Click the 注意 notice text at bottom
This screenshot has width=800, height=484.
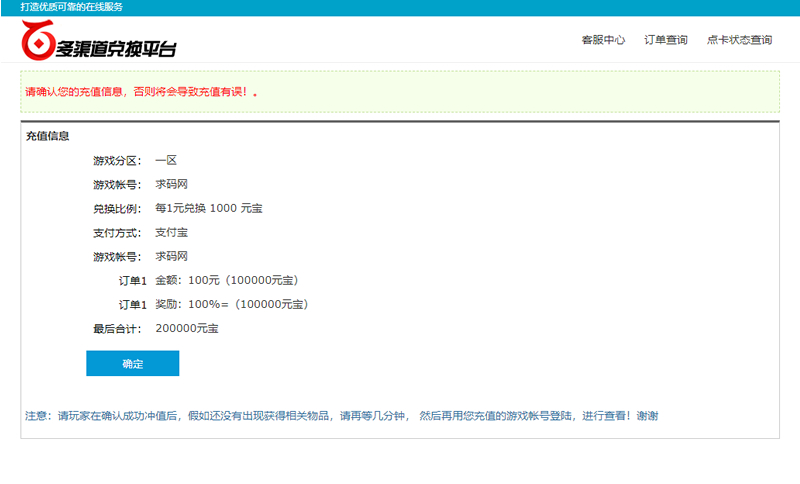[x=341, y=416]
